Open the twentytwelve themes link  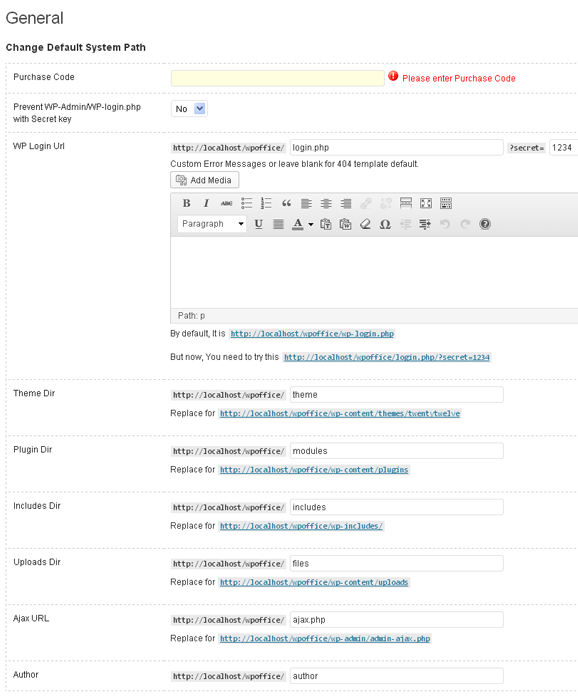coord(340,414)
